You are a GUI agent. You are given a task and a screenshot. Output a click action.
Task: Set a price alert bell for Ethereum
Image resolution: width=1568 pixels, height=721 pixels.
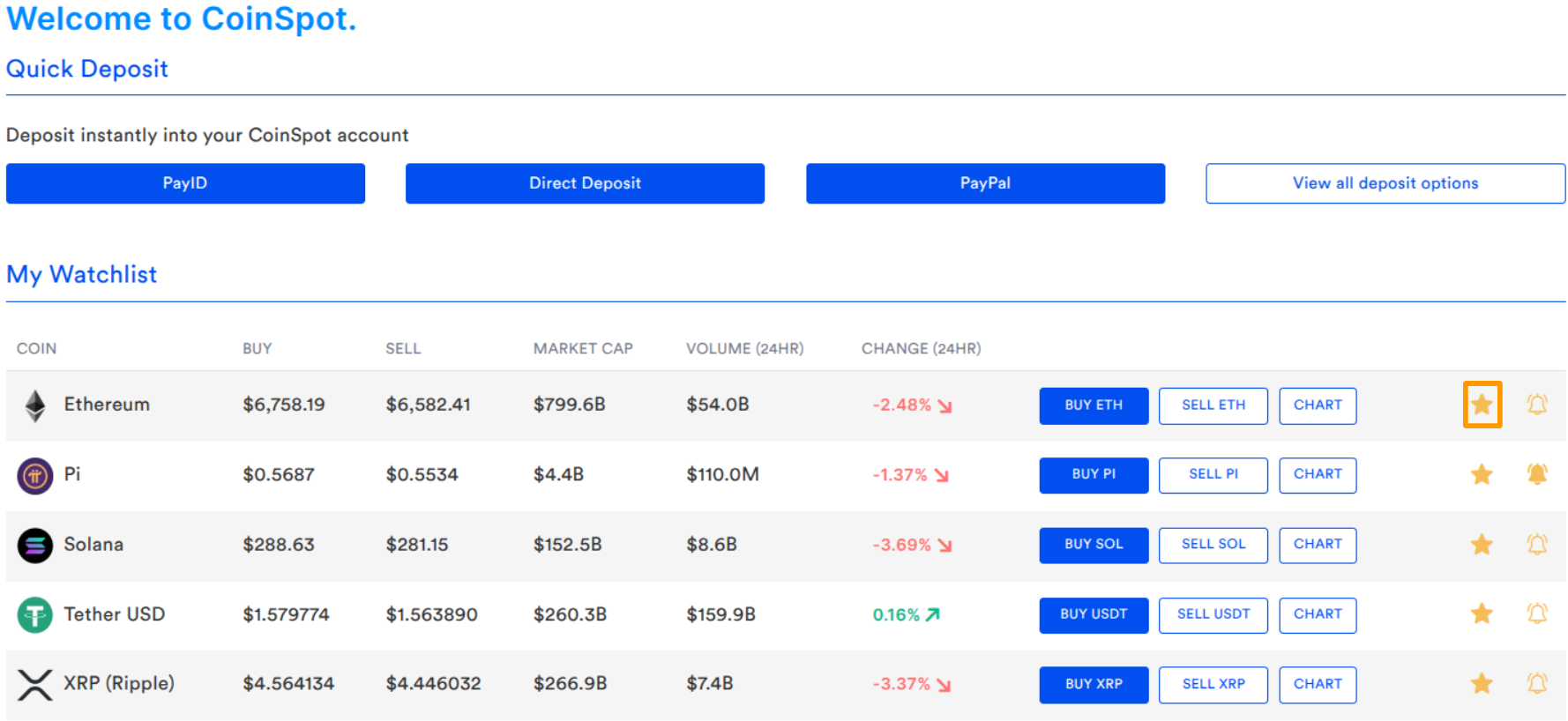tap(1537, 405)
